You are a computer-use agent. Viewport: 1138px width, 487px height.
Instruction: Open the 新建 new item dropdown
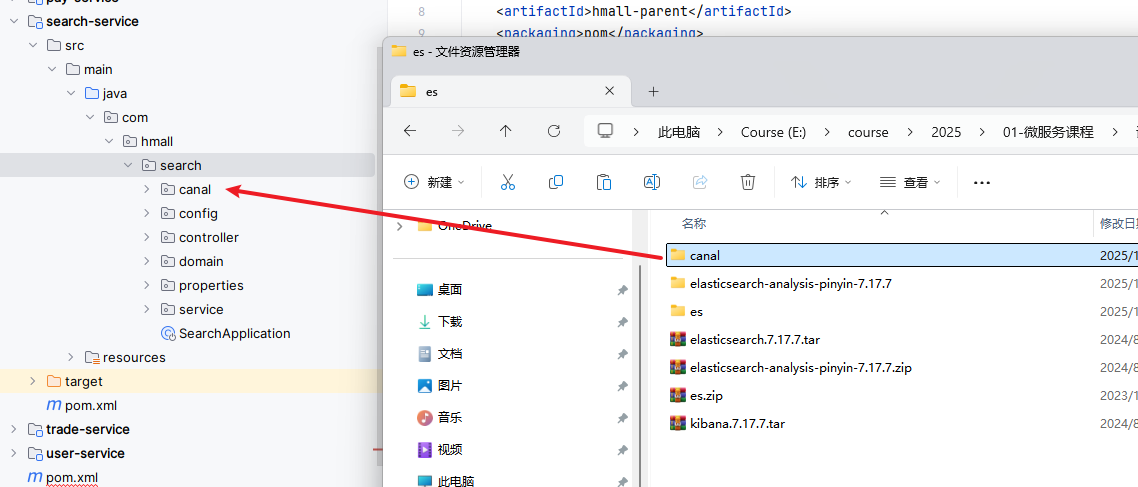(x=434, y=182)
